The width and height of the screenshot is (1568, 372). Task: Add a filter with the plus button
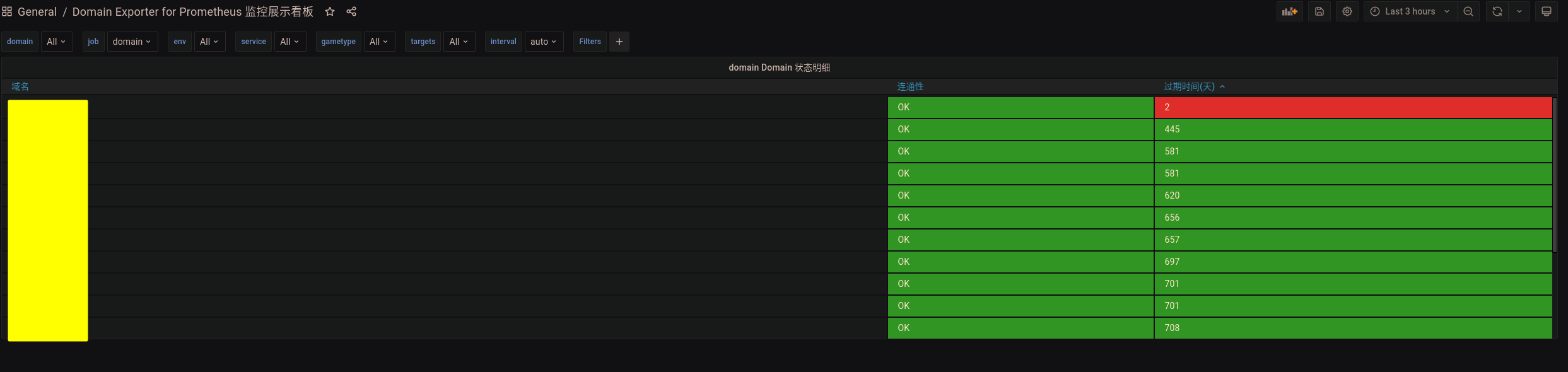(619, 42)
